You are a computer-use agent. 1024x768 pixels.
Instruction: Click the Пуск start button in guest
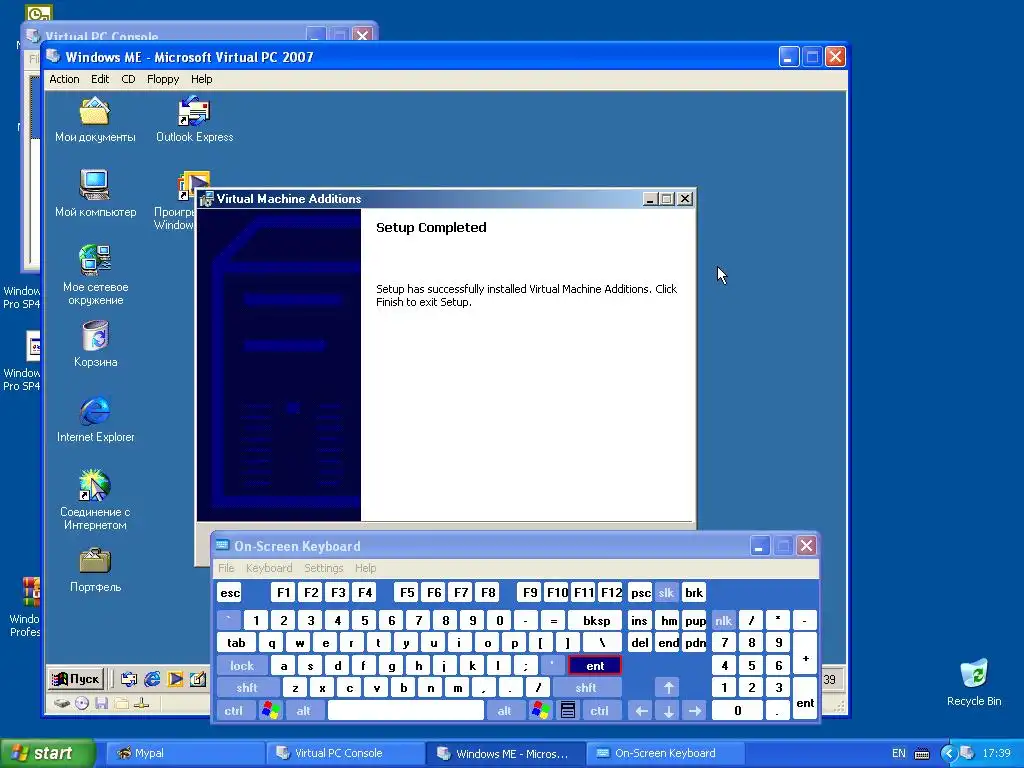pyautogui.click(x=76, y=679)
